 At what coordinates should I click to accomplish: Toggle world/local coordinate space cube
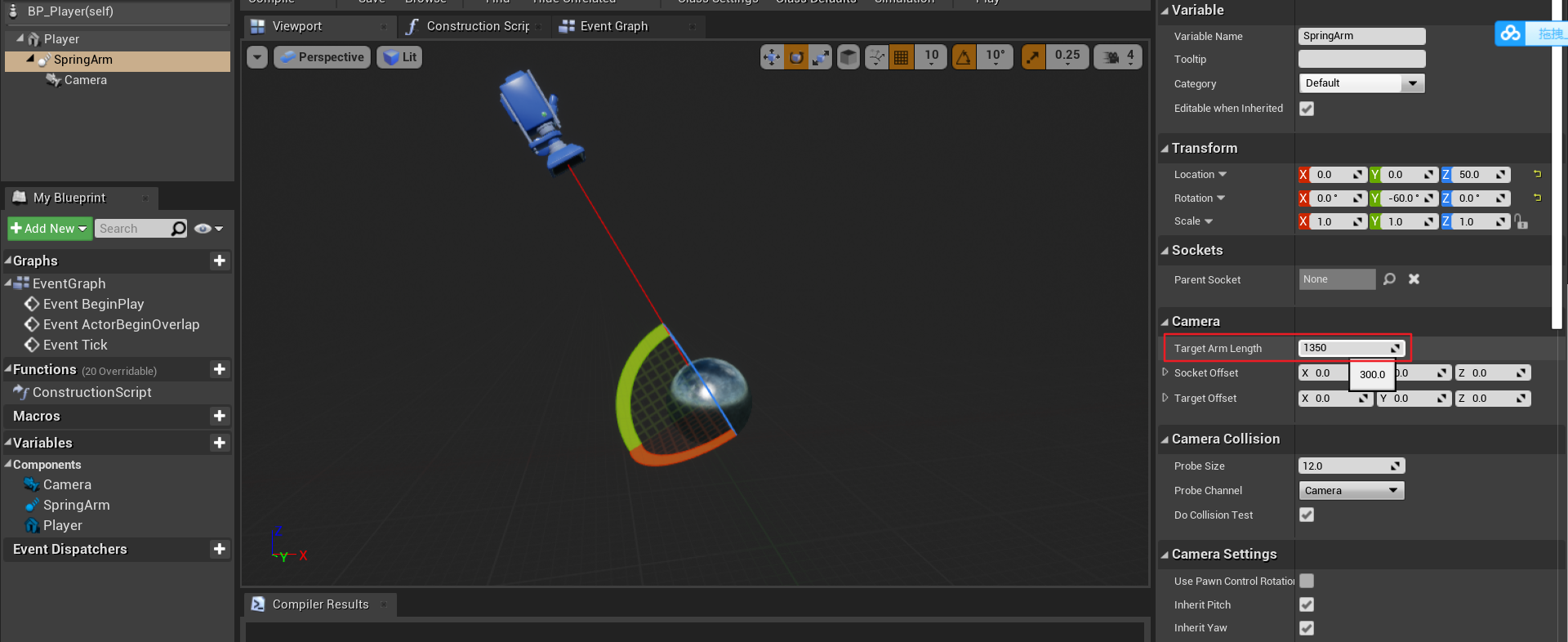point(849,57)
